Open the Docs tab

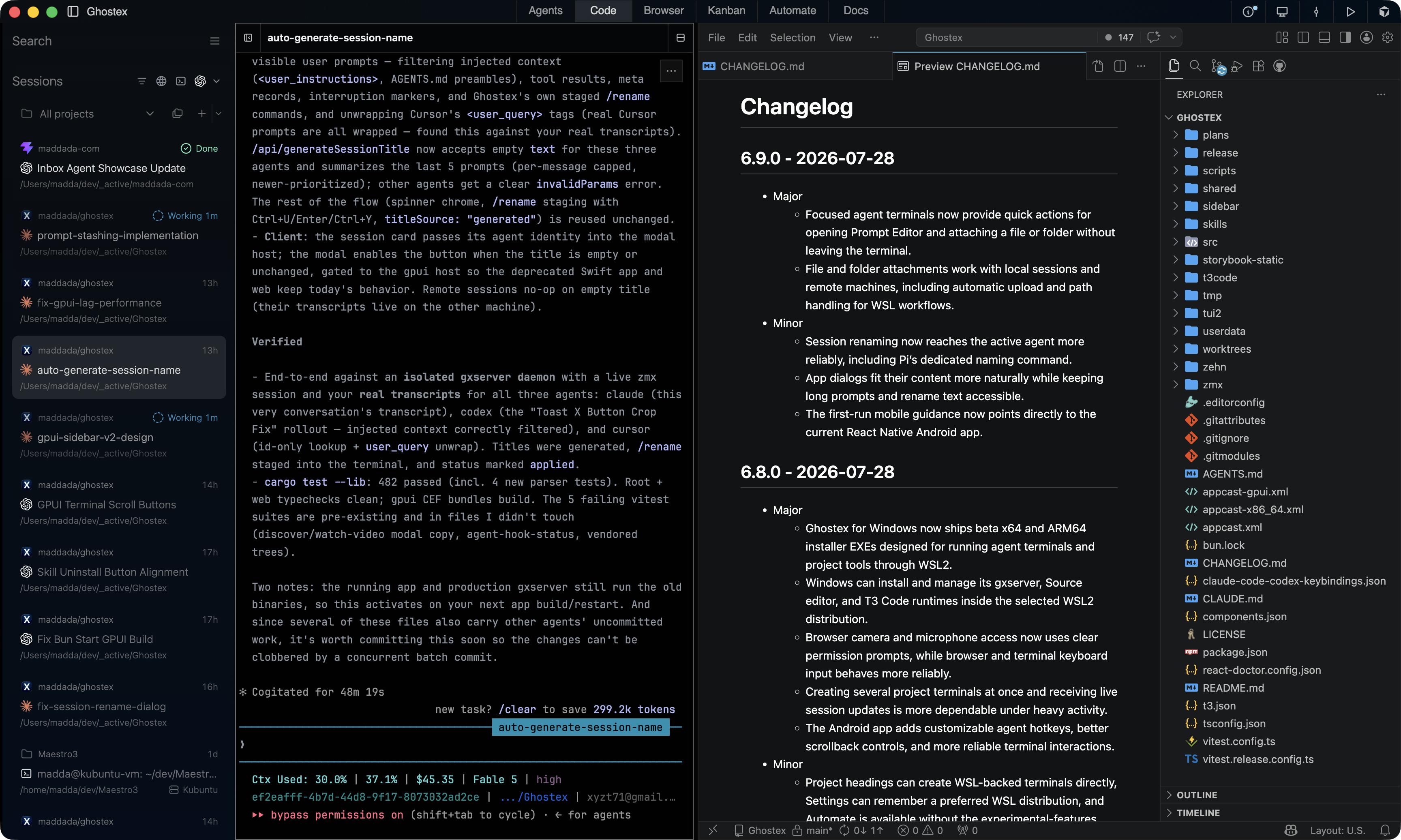click(855, 11)
